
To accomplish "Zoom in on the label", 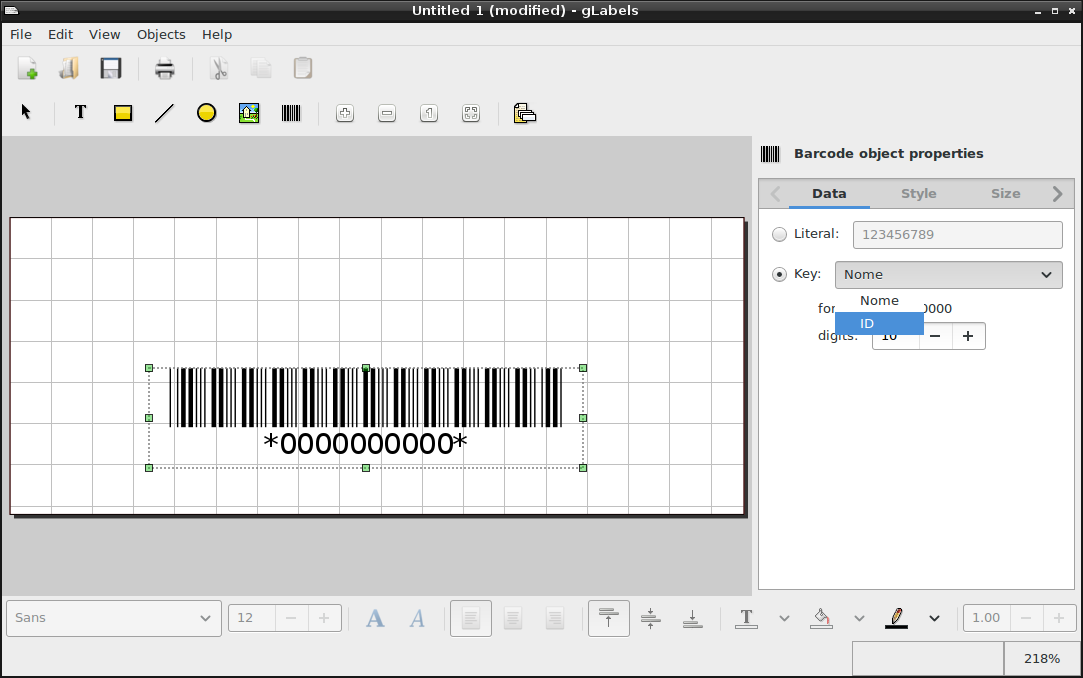I will (345, 113).
